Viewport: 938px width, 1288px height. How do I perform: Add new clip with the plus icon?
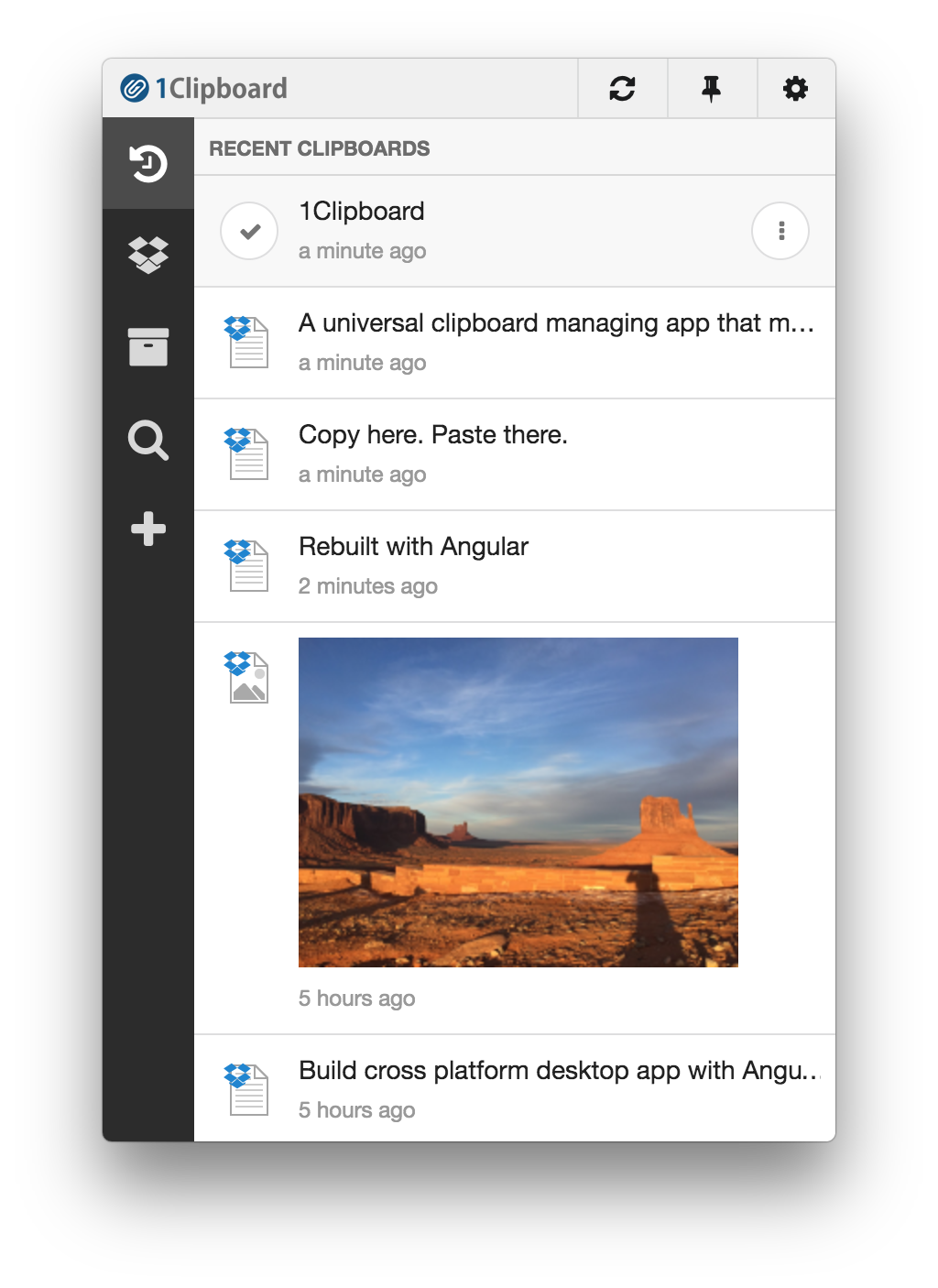pyautogui.click(x=148, y=529)
